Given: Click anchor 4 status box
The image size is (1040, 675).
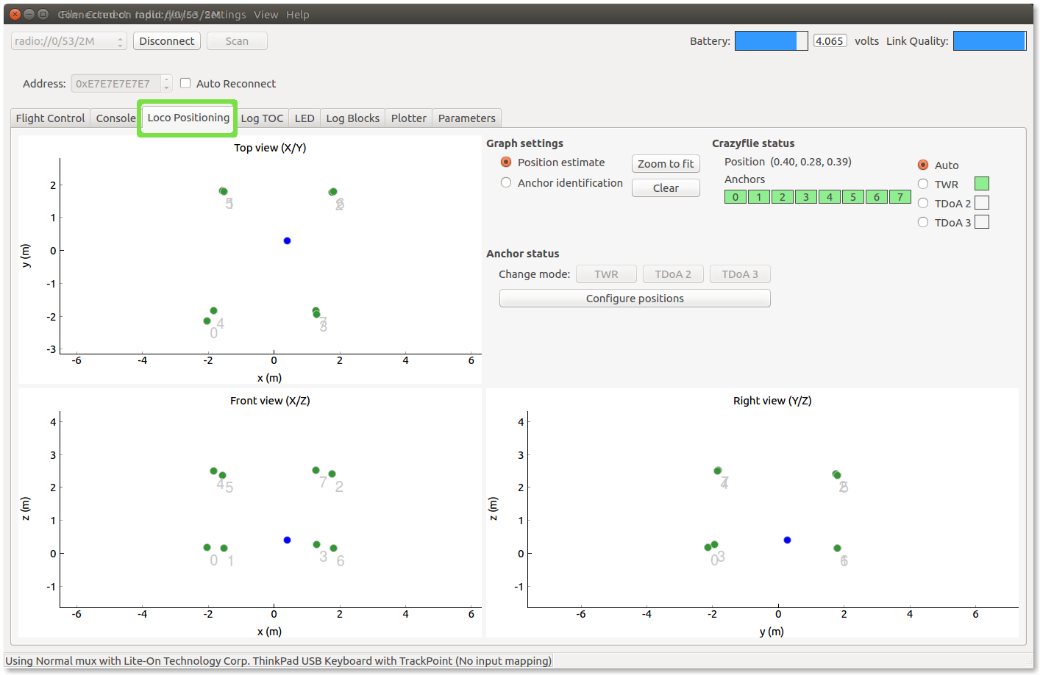Looking at the screenshot, I should pyautogui.click(x=829, y=197).
